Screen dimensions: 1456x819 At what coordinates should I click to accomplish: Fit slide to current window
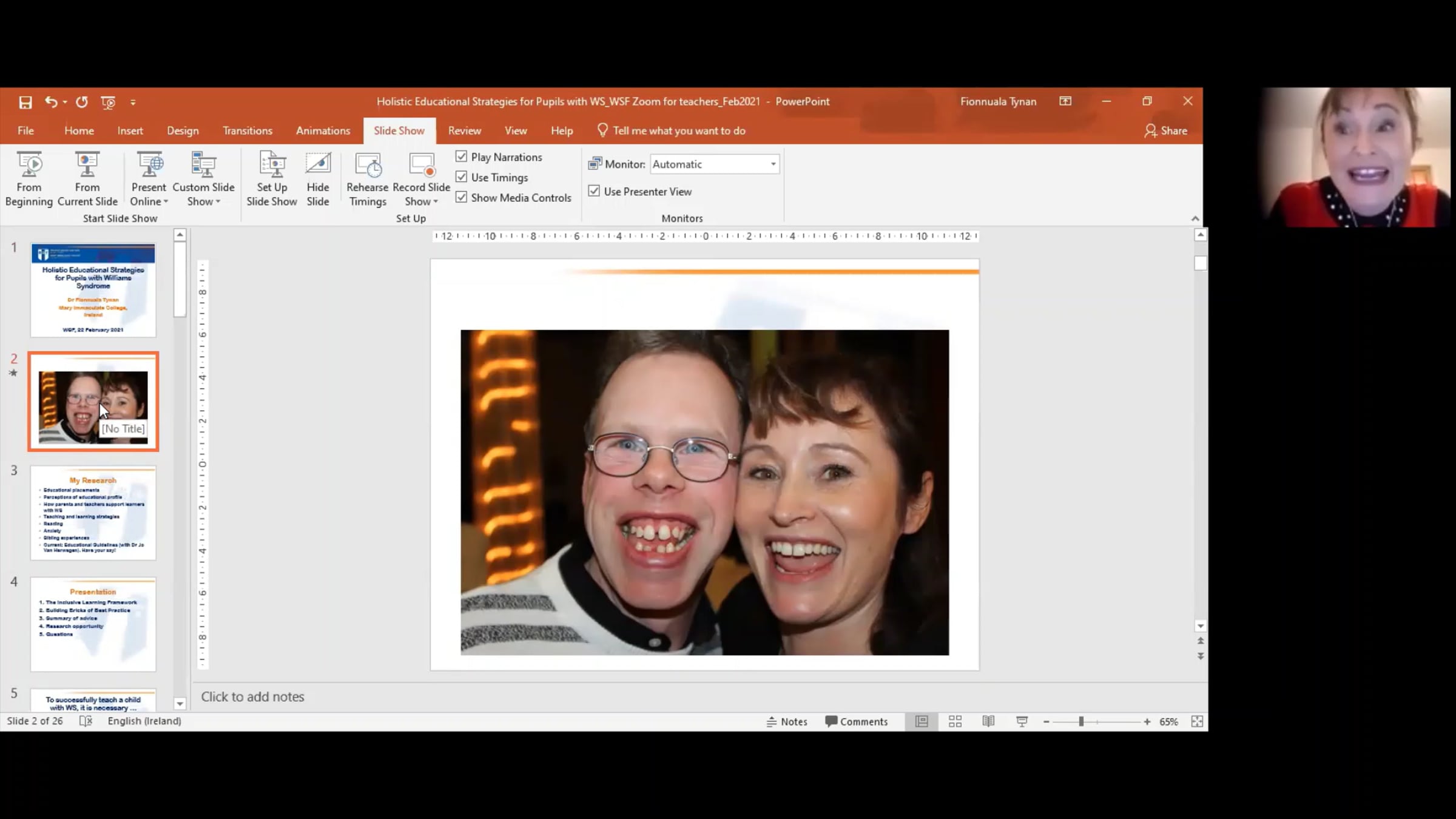click(1197, 721)
